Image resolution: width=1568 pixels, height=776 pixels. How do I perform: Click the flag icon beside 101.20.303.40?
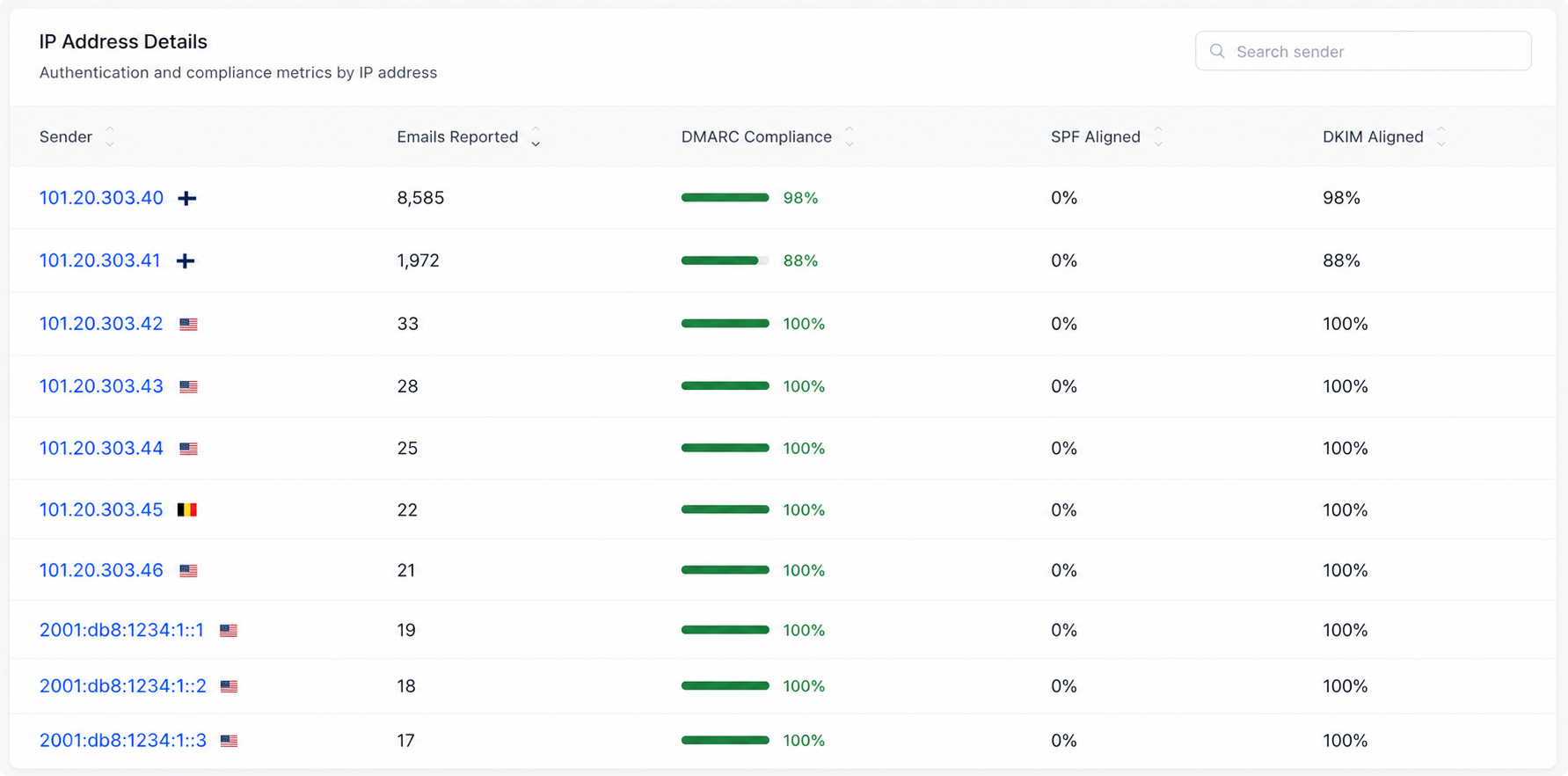(186, 199)
